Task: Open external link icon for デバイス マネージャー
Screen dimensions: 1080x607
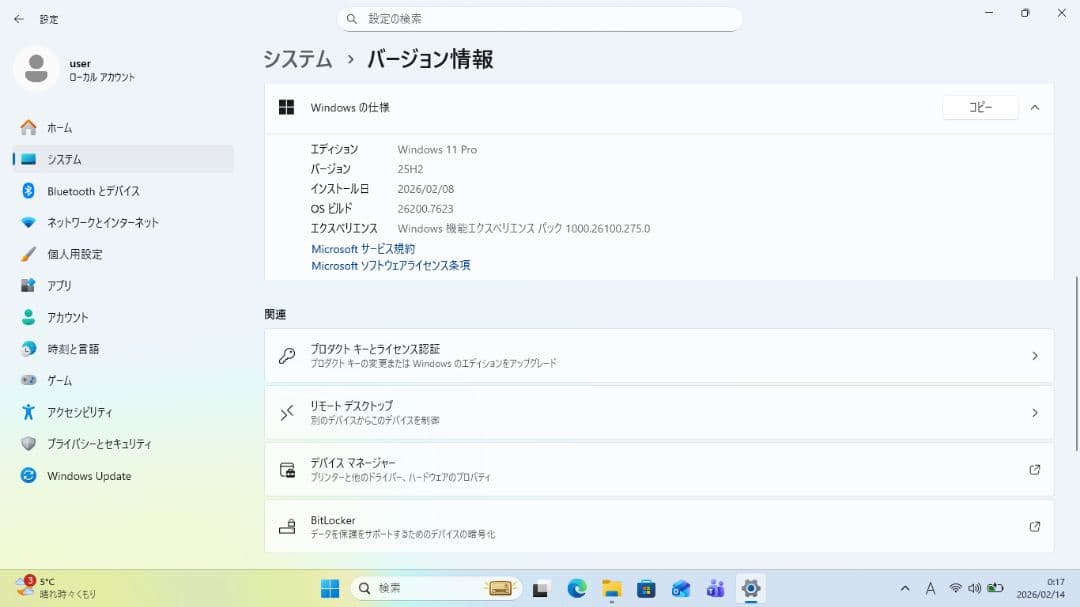Action: click(1034, 470)
